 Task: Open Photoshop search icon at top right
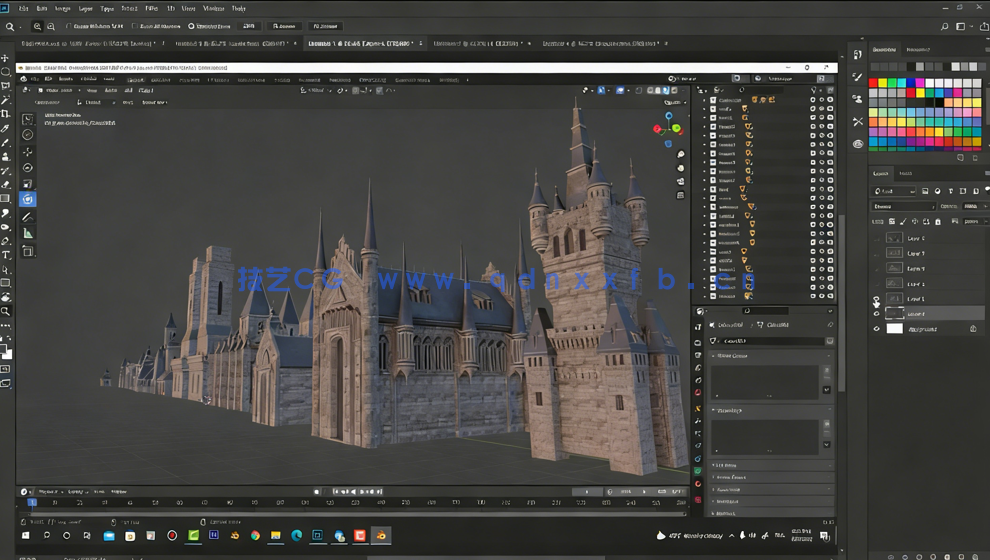pyautogui.click(x=945, y=27)
